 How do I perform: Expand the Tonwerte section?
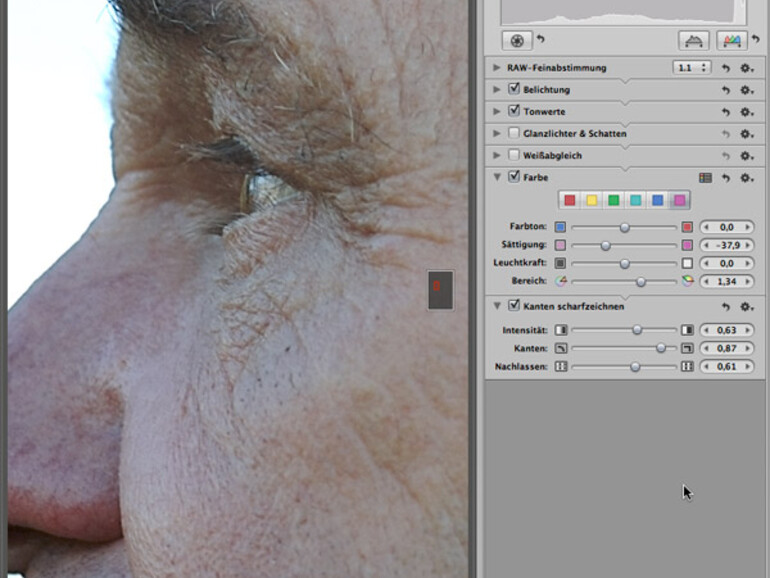(497, 111)
